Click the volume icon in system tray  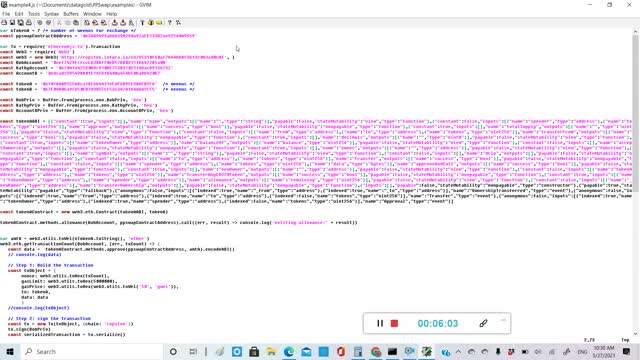coord(538,351)
